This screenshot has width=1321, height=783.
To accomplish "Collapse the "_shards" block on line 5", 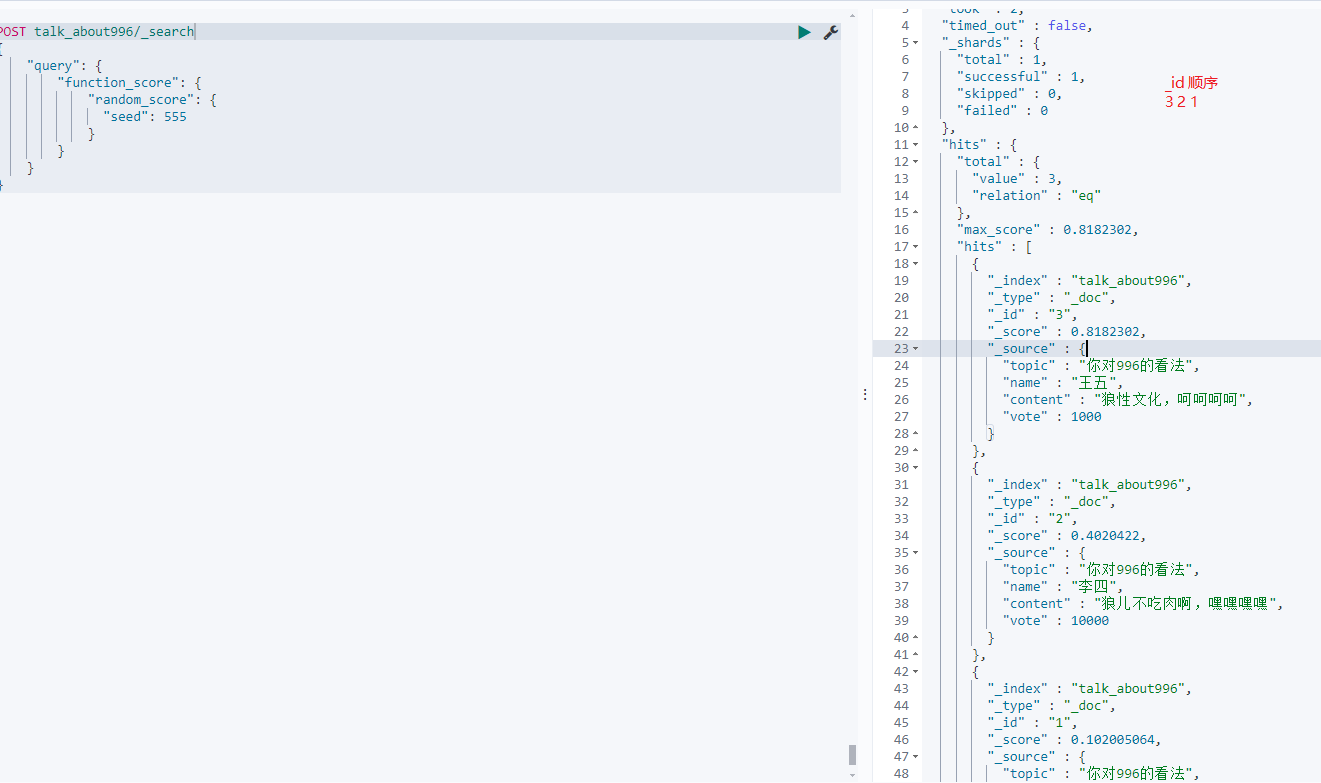I will click(x=915, y=43).
